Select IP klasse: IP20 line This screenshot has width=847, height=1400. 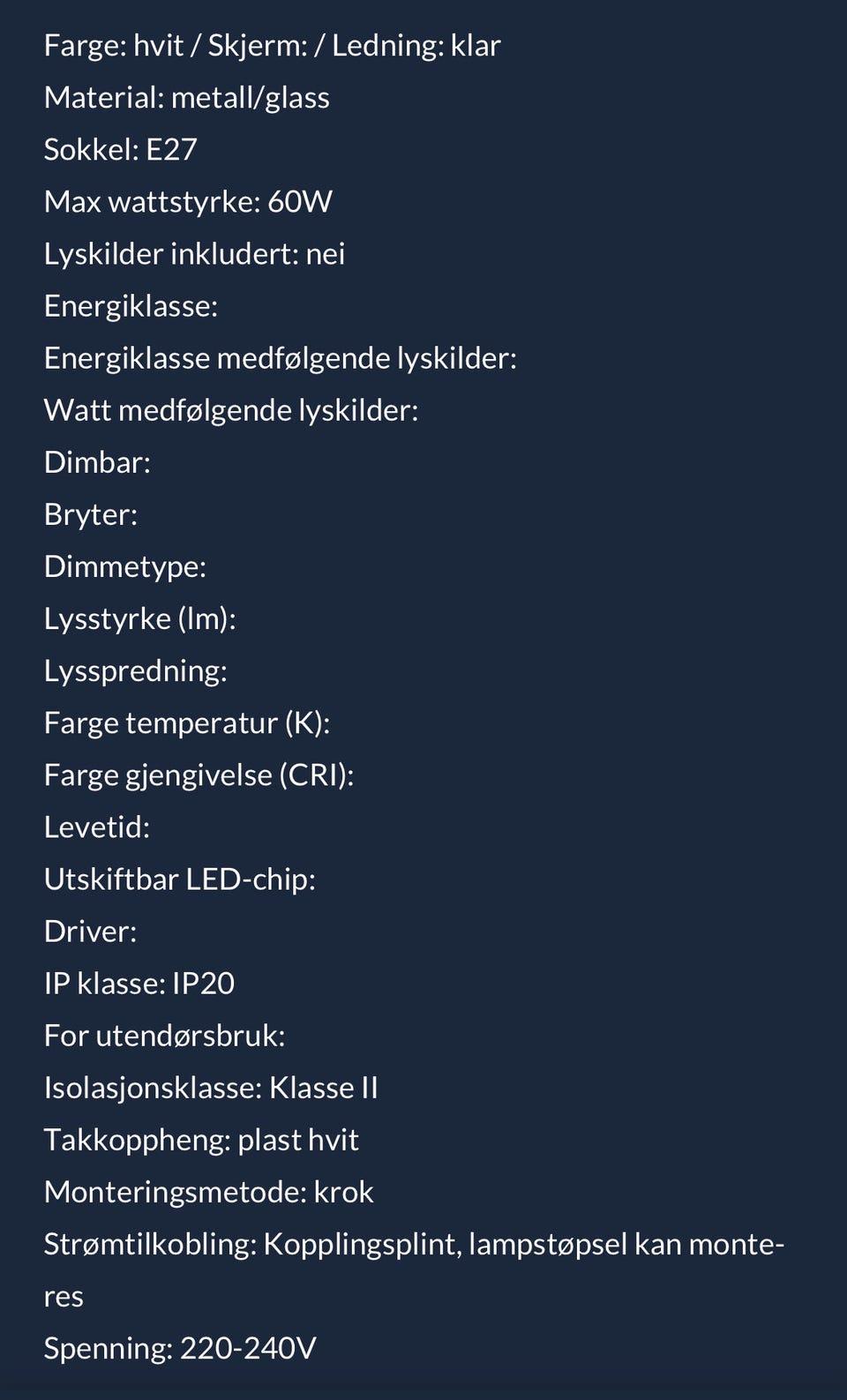pyautogui.click(x=139, y=984)
